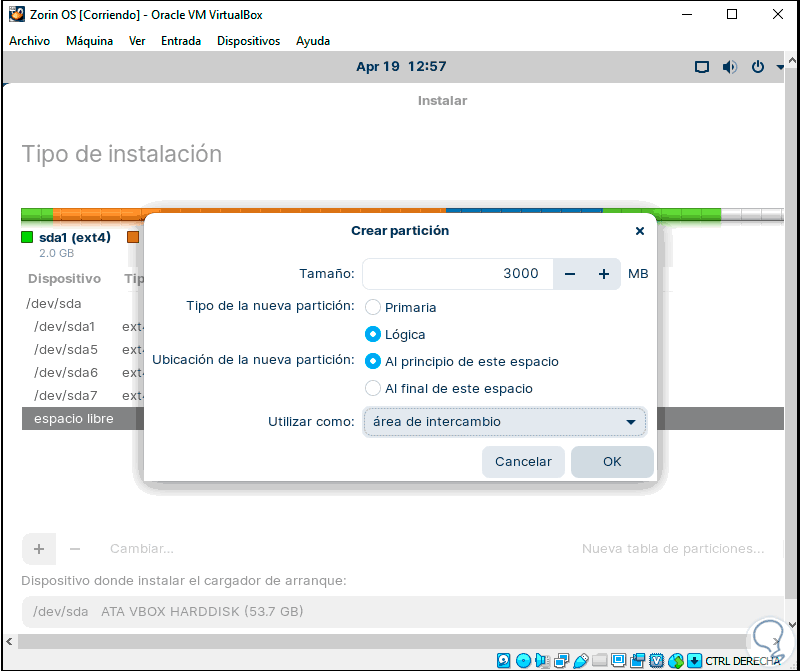The image size is (801, 671).
Task: Click the horizontal scrollbar at the bottom
Action: (382, 641)
